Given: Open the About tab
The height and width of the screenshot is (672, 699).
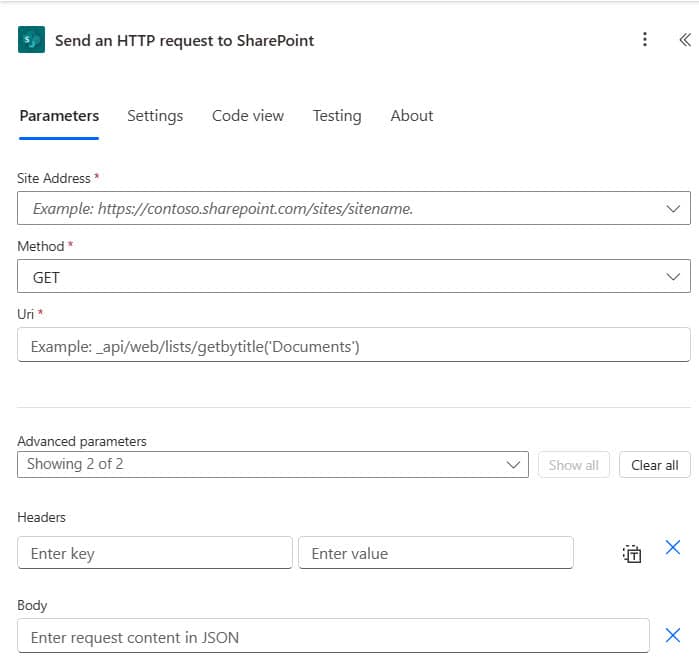Looking at the screenshot, I should 412,116.
